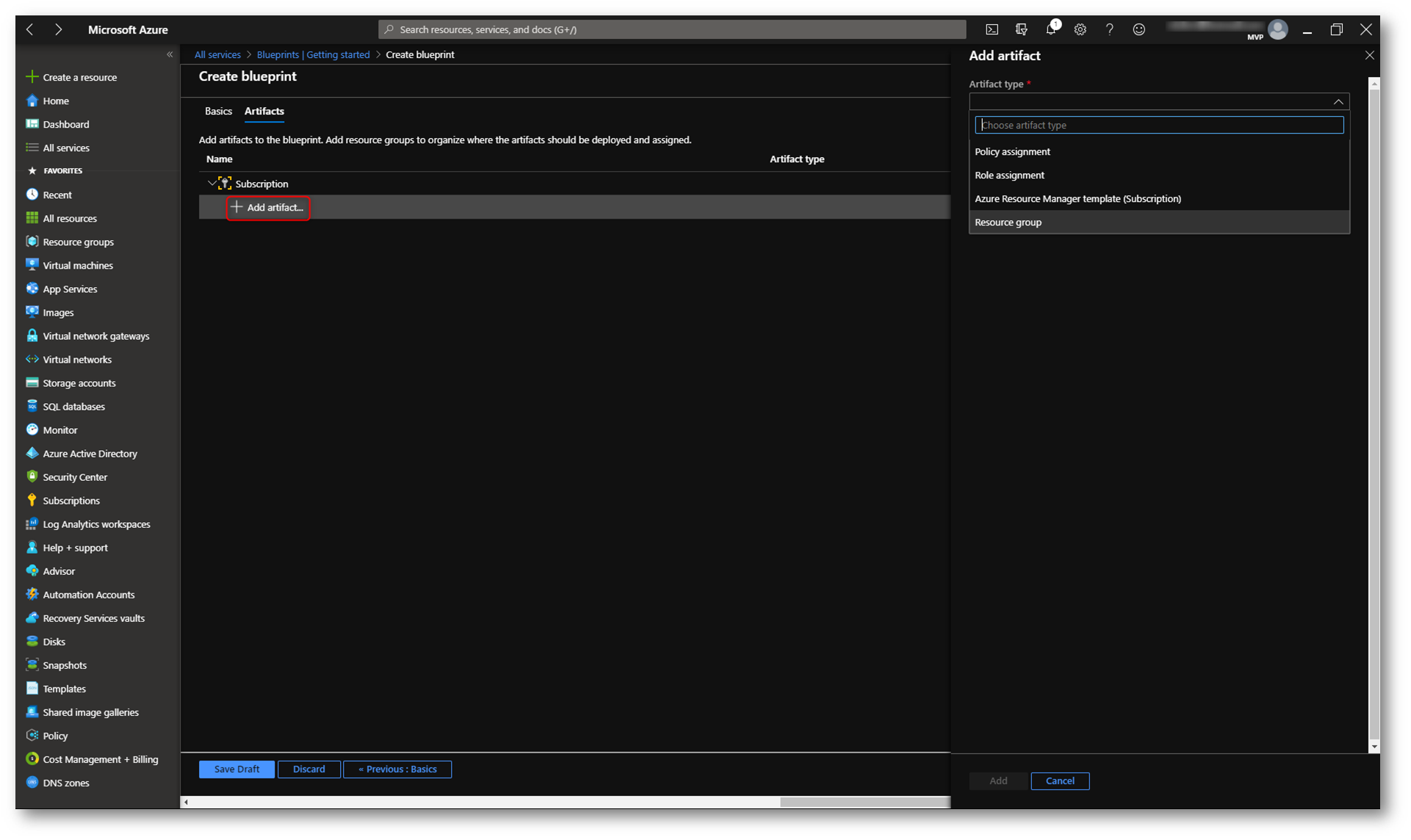This screenshot has width=1411, height=840.
Task: Navigate forward with the right arrow
Action: pos(58,29)
